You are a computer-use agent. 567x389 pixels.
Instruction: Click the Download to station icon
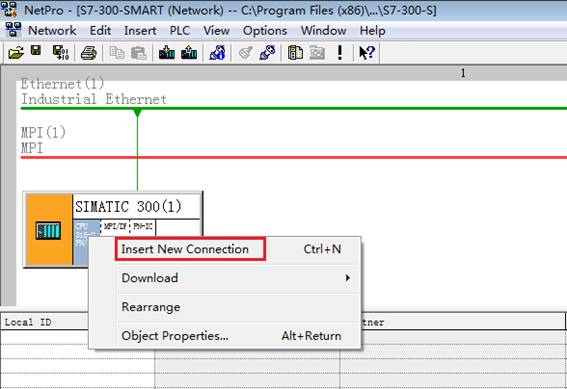167,53
